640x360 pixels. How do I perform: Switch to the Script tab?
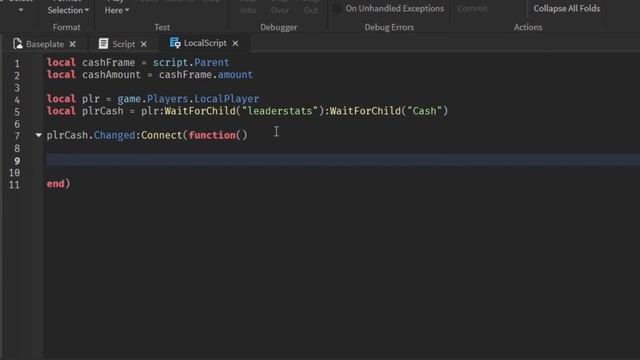tap(124, 44)
